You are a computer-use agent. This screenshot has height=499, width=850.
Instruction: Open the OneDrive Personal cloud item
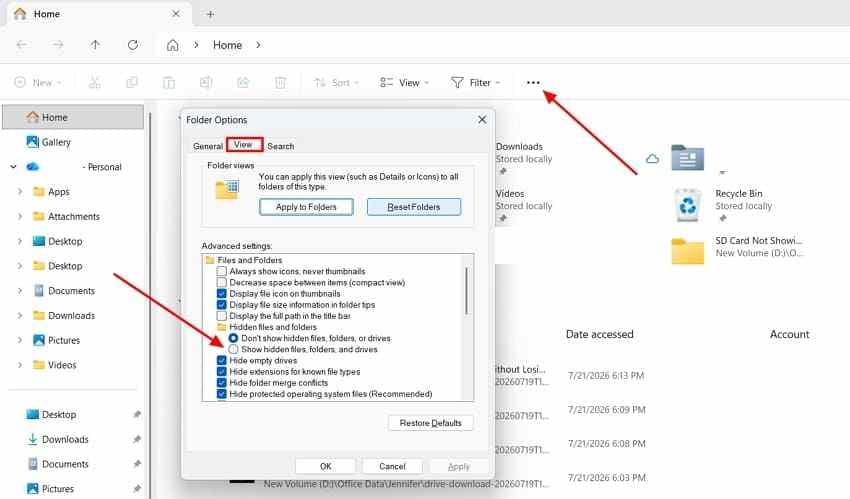point(74,167)
